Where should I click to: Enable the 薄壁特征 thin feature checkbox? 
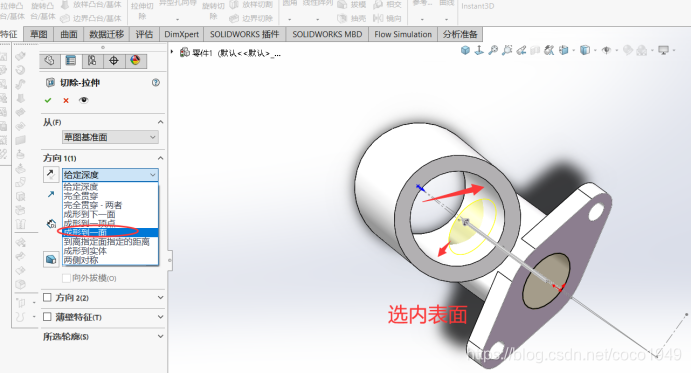47,317
